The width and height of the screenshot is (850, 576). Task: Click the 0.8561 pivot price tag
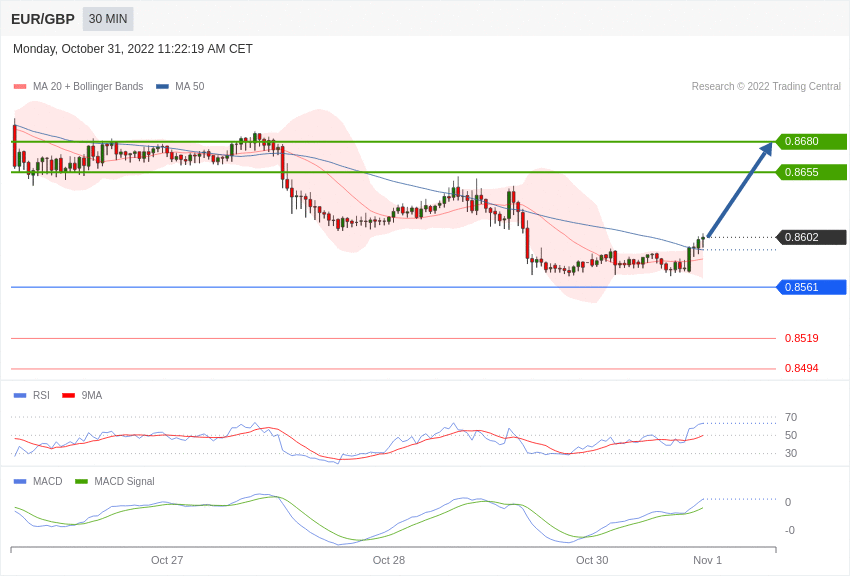(x=811, y=287)
